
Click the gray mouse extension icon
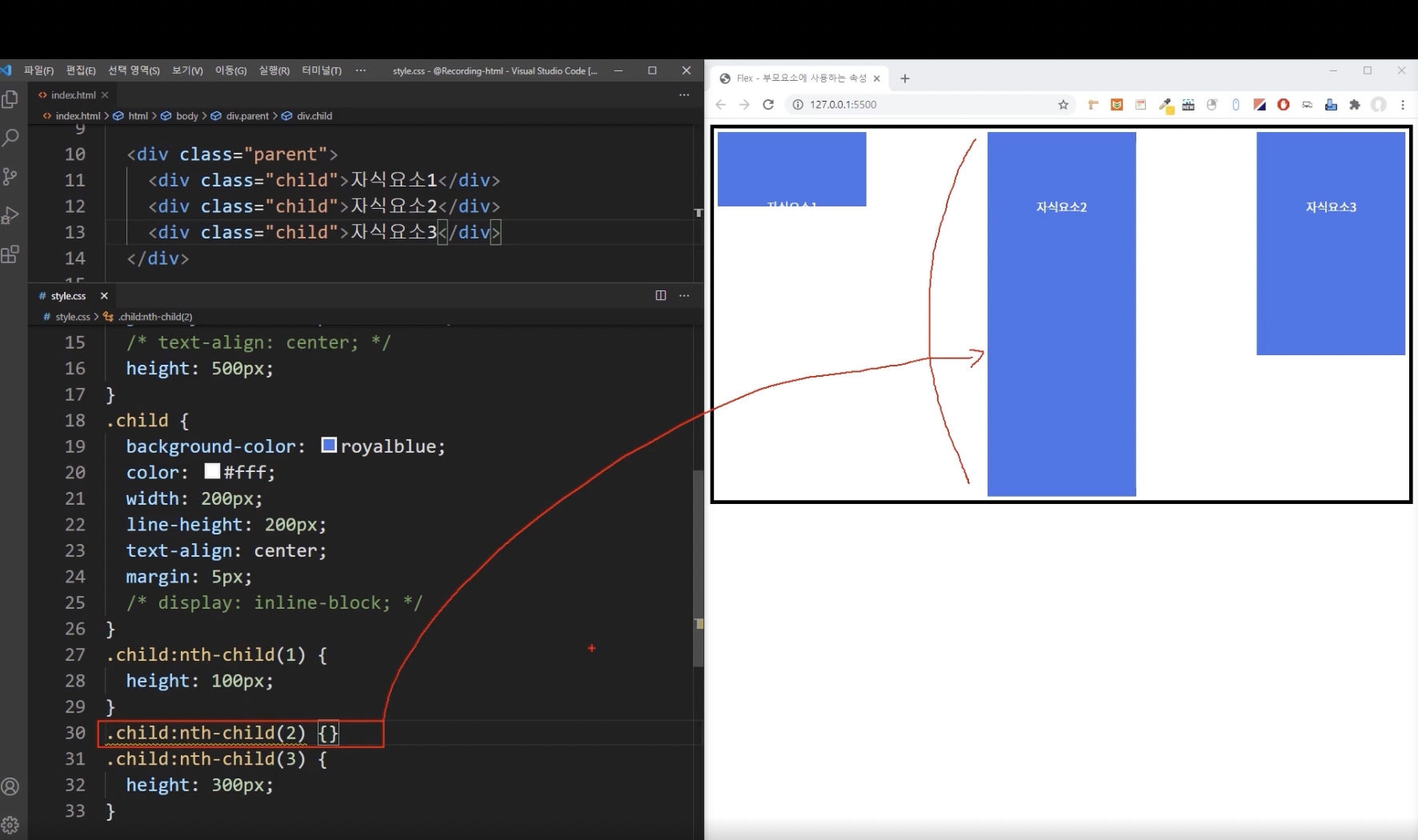pos(1212,105)
